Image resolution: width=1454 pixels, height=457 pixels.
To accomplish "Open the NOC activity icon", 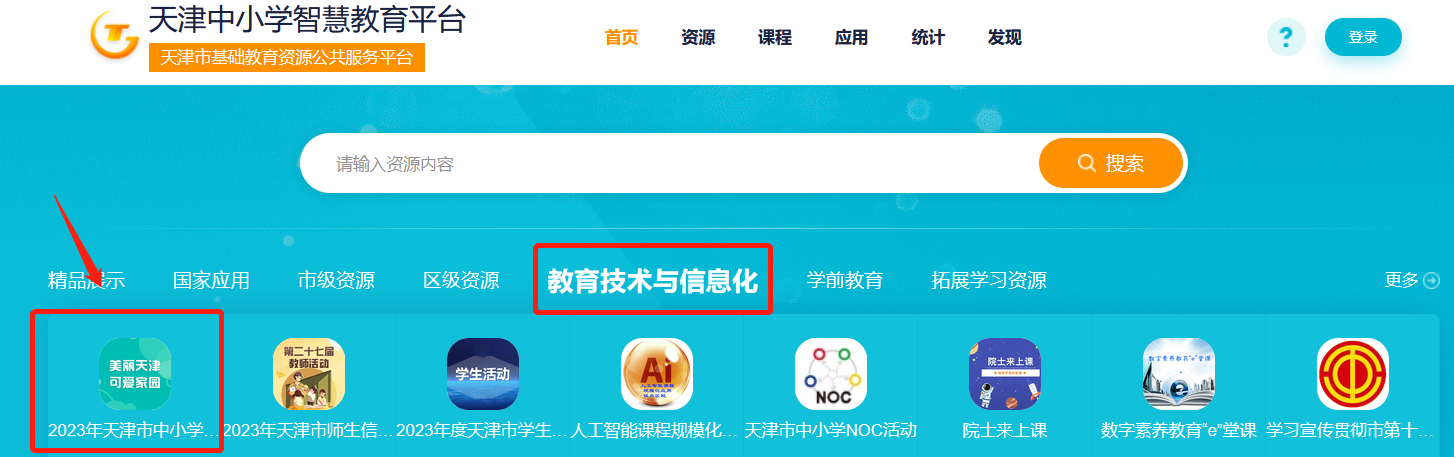I will click(831, 374).
